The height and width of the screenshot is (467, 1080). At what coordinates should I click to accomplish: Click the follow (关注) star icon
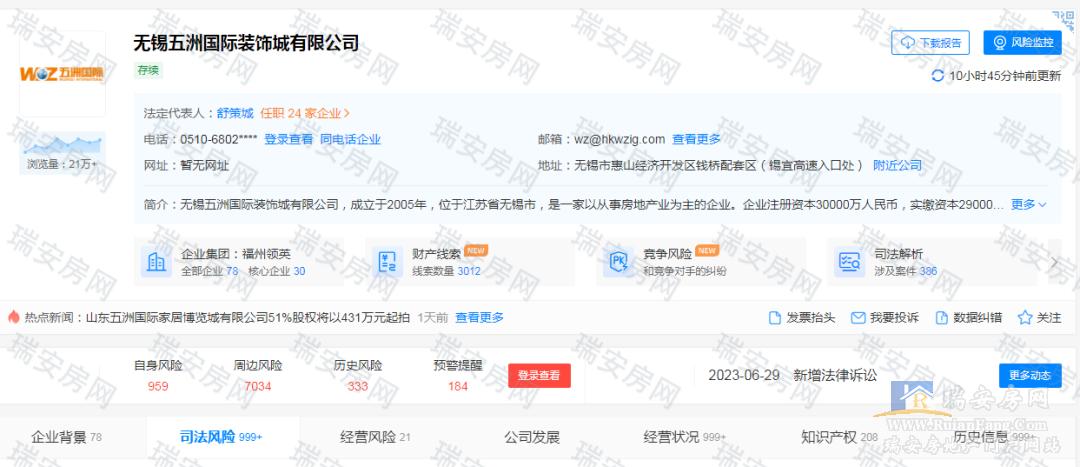[x=1024, y=318]
